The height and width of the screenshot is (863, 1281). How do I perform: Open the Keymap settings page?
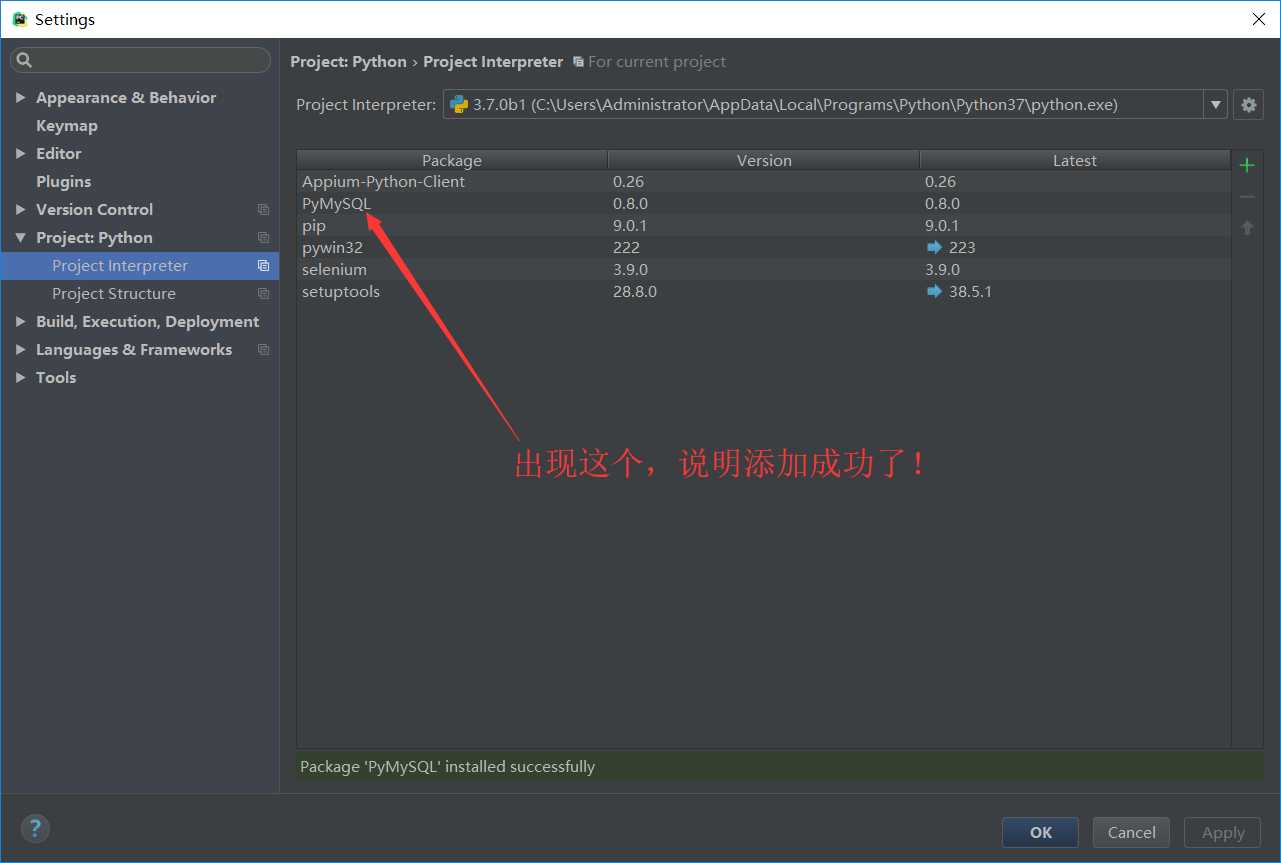67,126
